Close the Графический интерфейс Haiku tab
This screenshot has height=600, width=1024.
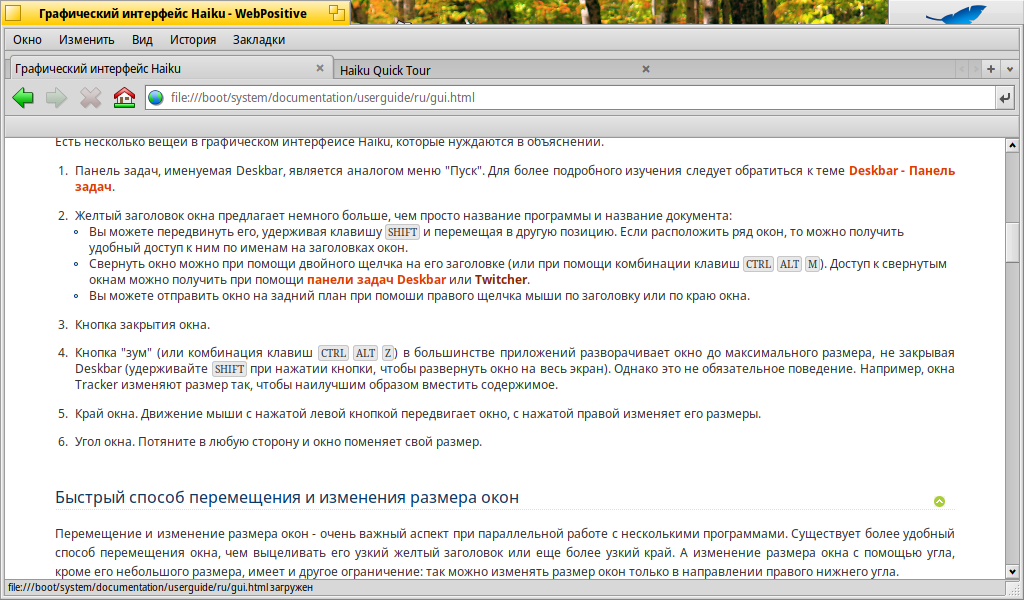tap(320, 69)
